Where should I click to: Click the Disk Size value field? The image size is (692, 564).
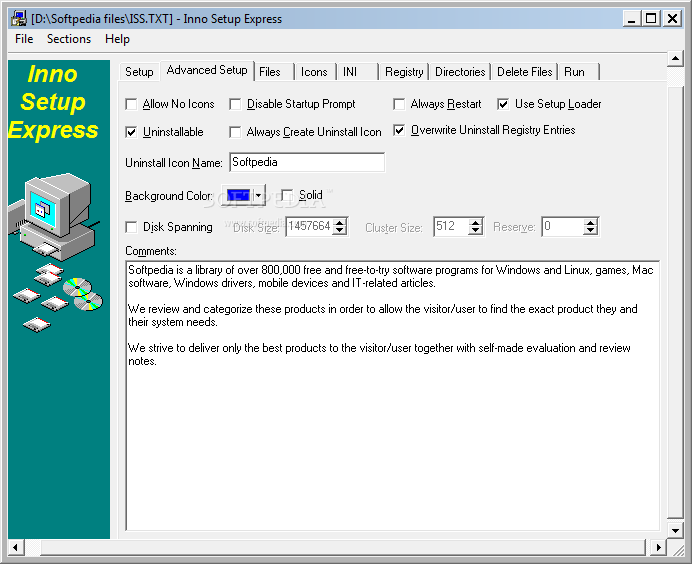click(x=309, y=226)
